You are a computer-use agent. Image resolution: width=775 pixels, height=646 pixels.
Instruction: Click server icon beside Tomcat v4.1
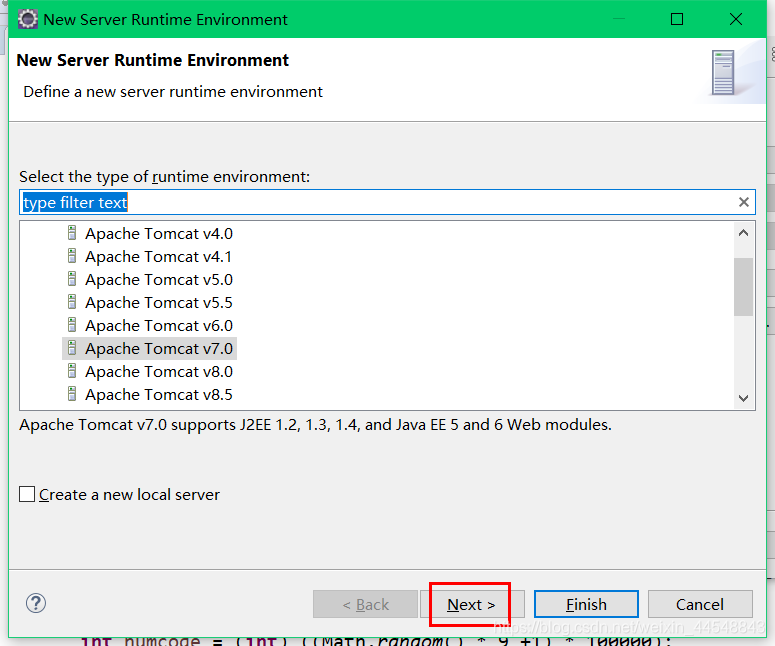coord(72,256)
